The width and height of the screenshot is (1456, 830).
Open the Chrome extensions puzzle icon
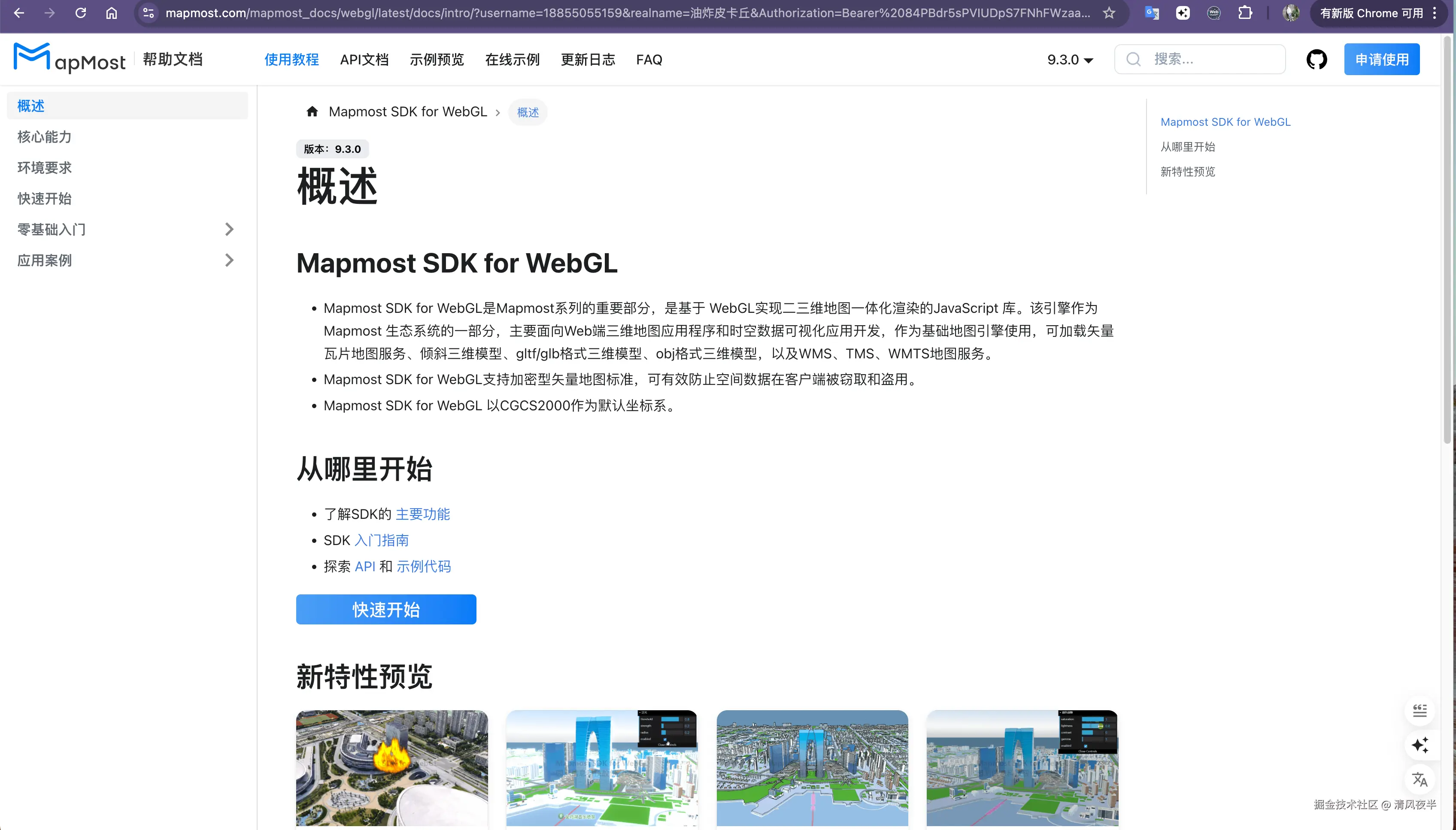[1245, 12]
